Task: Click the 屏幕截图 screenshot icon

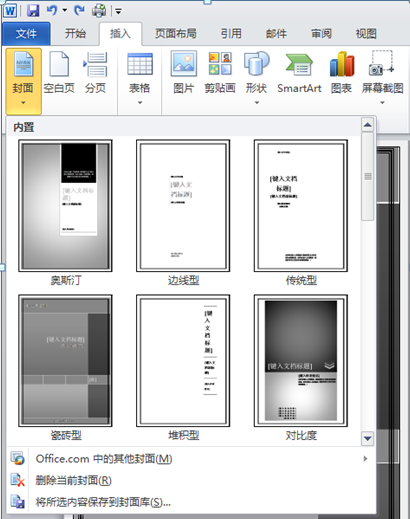Action: tap(382, 63)
